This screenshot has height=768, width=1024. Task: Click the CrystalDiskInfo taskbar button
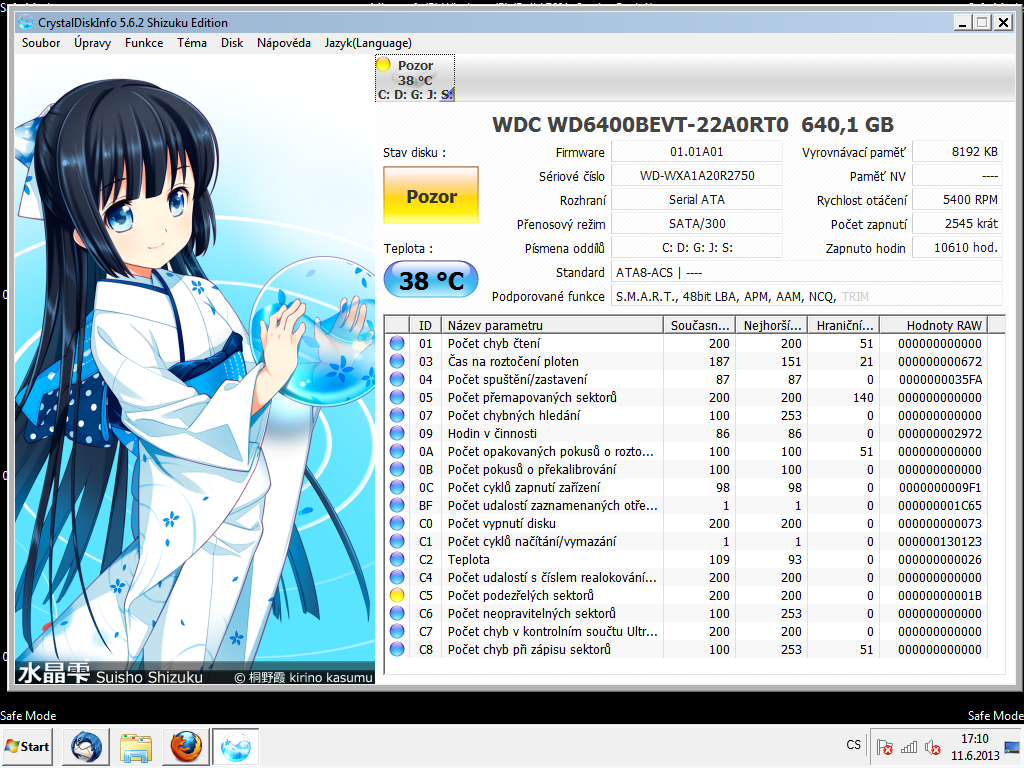click(235, 747)
